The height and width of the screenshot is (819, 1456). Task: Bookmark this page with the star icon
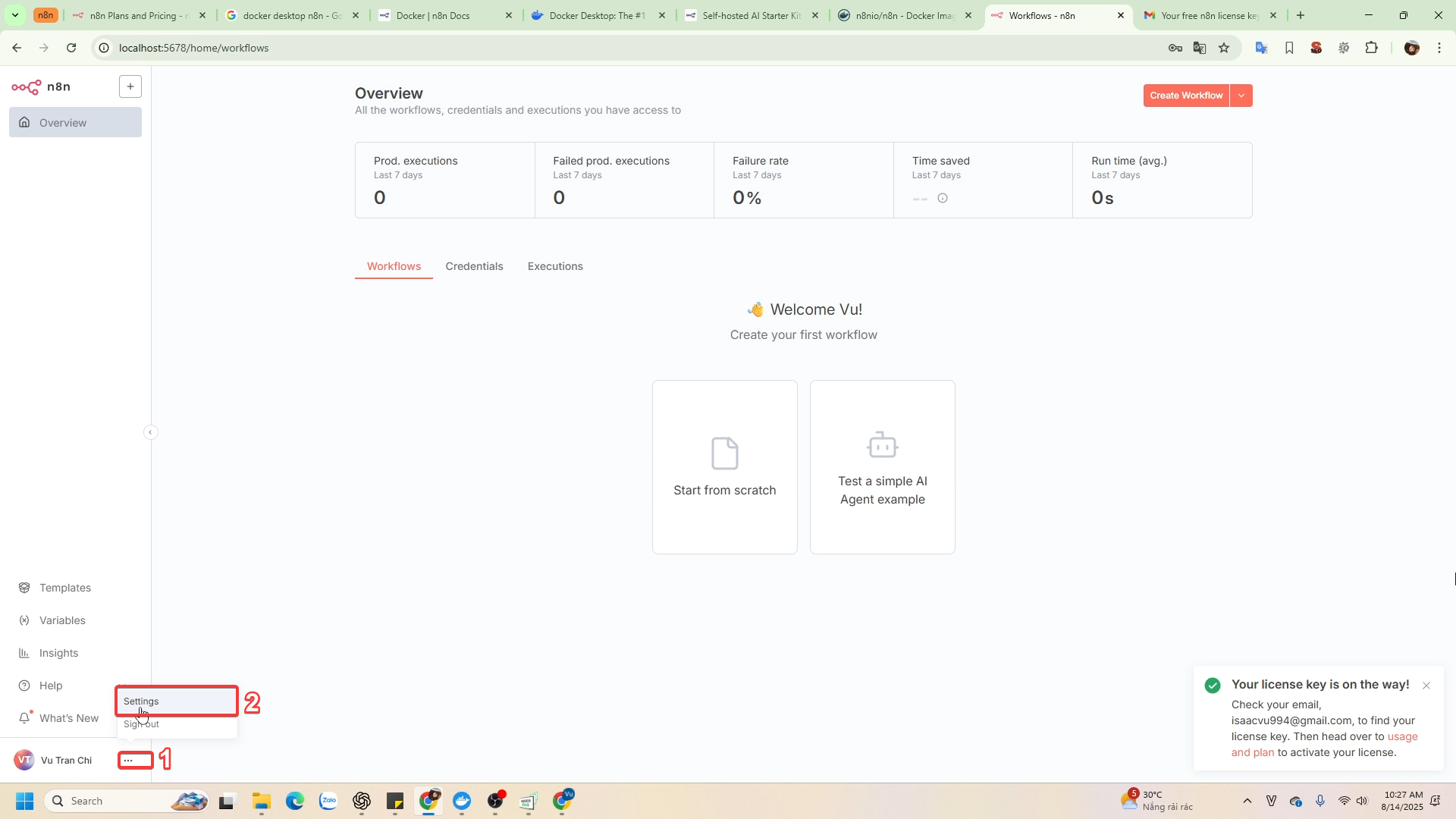[x=1224, y=48]
